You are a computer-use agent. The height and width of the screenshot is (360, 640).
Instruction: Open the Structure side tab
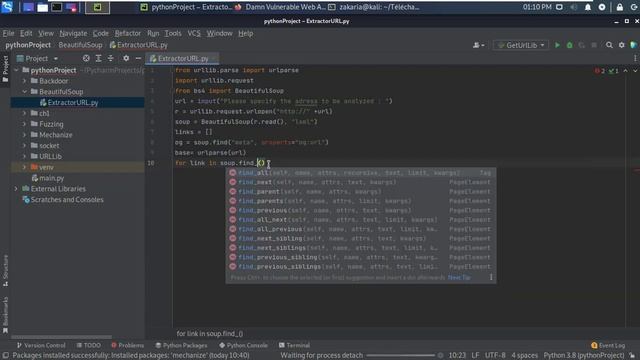(x=5, y=270)
